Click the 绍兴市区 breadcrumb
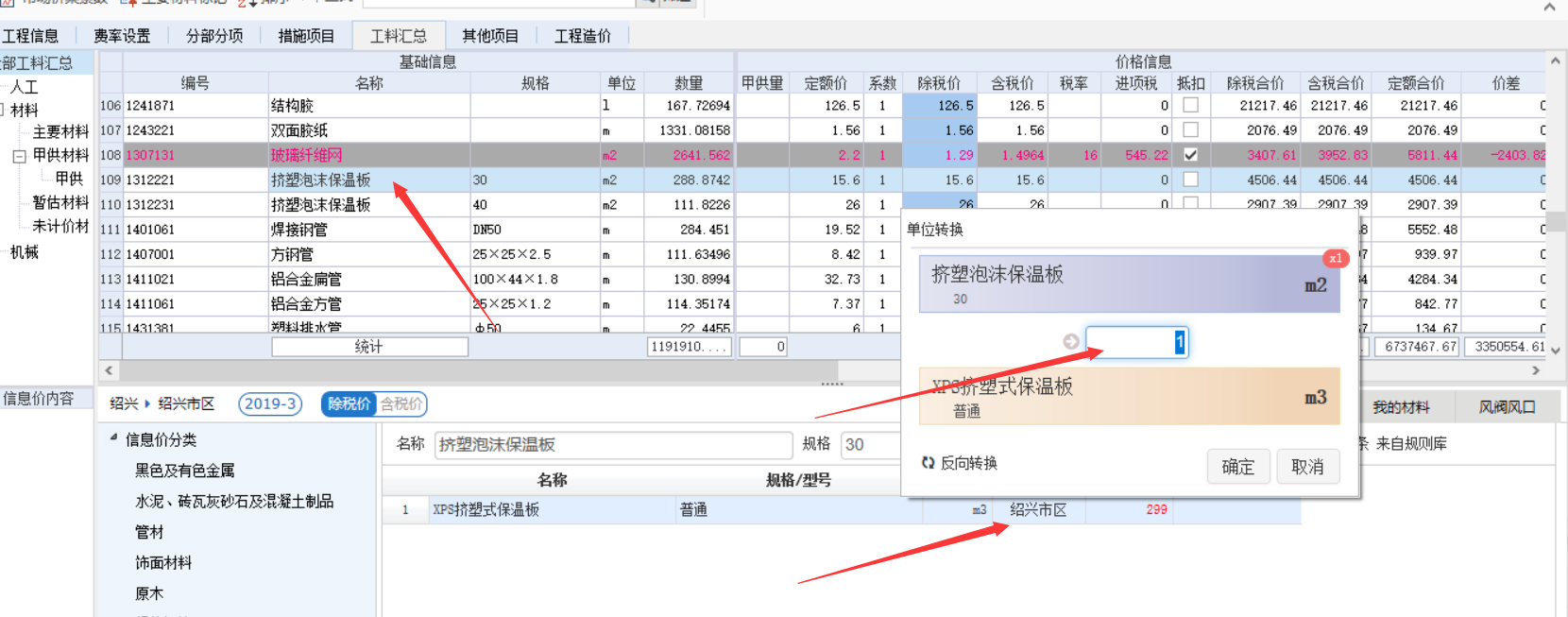The width and height of the screenshot is (1568, 617). 186,403
